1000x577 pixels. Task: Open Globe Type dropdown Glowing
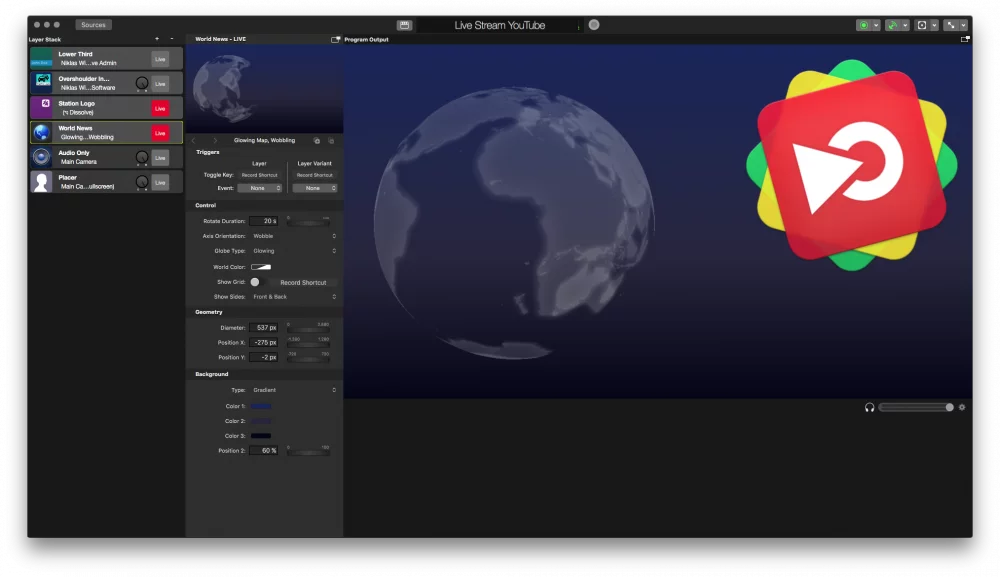293,251
